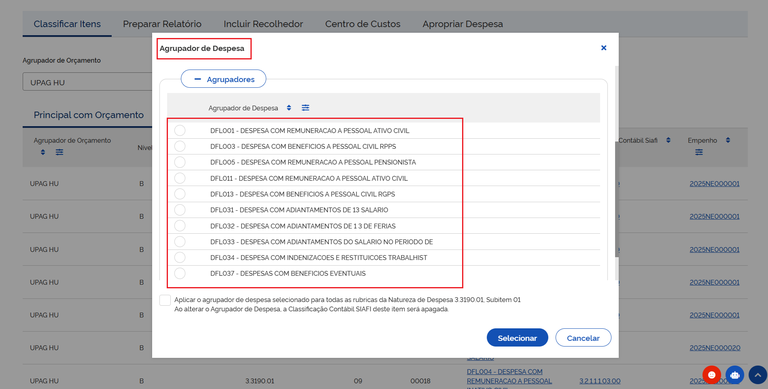Viewport: 768px width, 389px height.
Task: Open DFL004 despesa com remuneracao link
Action: click(x=509, y=380)
